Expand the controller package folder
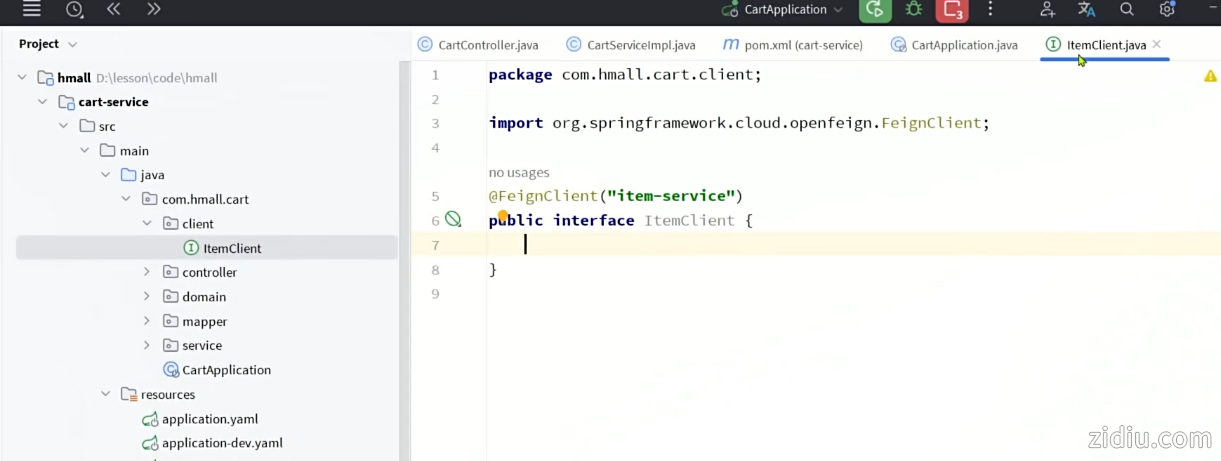Image resolution: width=1221 pixels, height=461 pixels. (147, 272)
